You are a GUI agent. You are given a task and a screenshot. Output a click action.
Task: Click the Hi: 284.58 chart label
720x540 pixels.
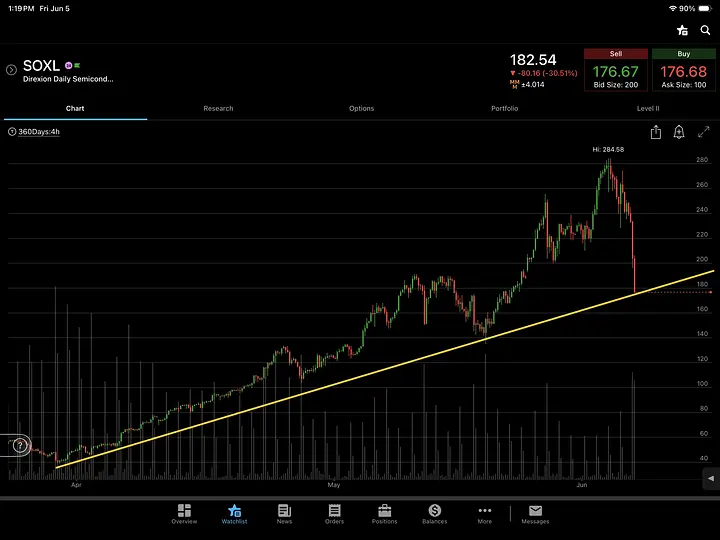tap(608, 149)
